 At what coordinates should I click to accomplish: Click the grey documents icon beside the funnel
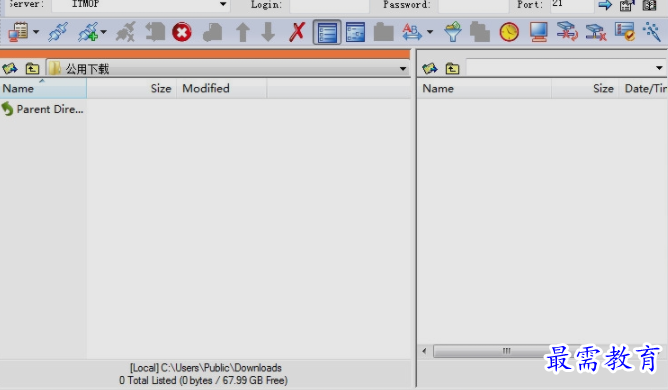pyautogui.click(x=480, y=32)
